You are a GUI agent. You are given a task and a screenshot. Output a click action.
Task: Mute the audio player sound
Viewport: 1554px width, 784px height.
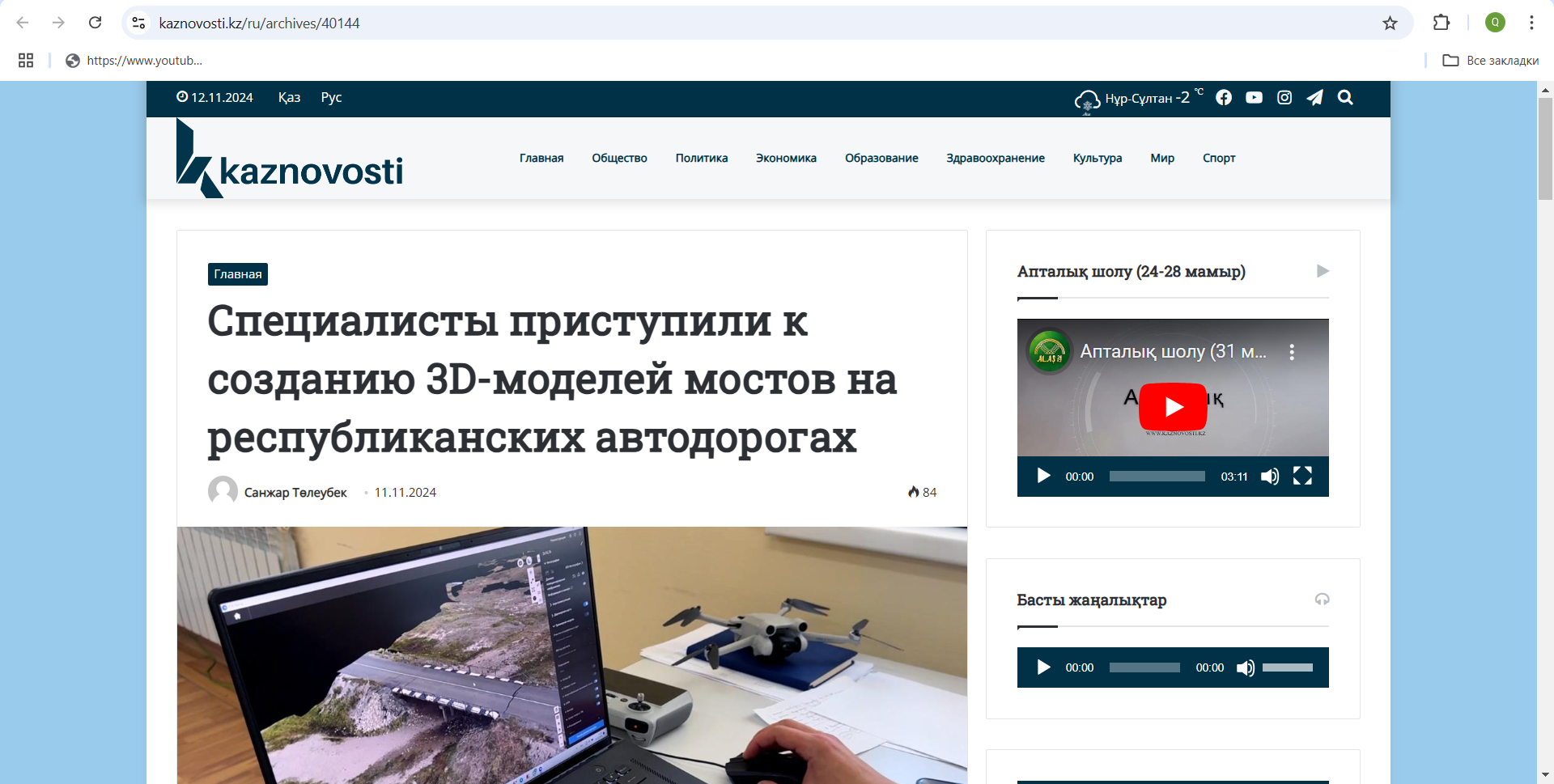tap(1246, 667)
